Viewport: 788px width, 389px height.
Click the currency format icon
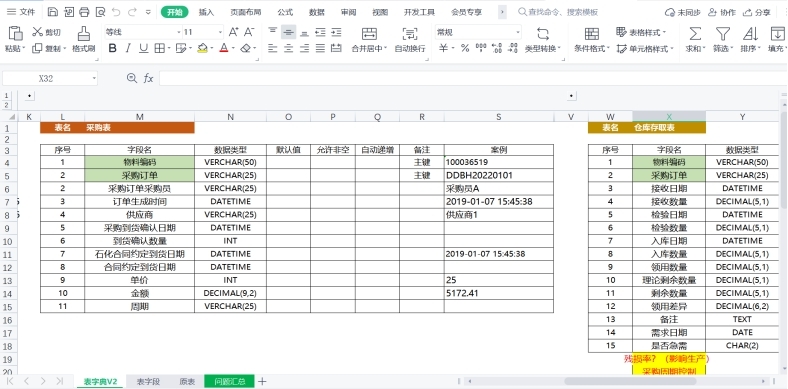pyautogui.click(x=443, y=48)
